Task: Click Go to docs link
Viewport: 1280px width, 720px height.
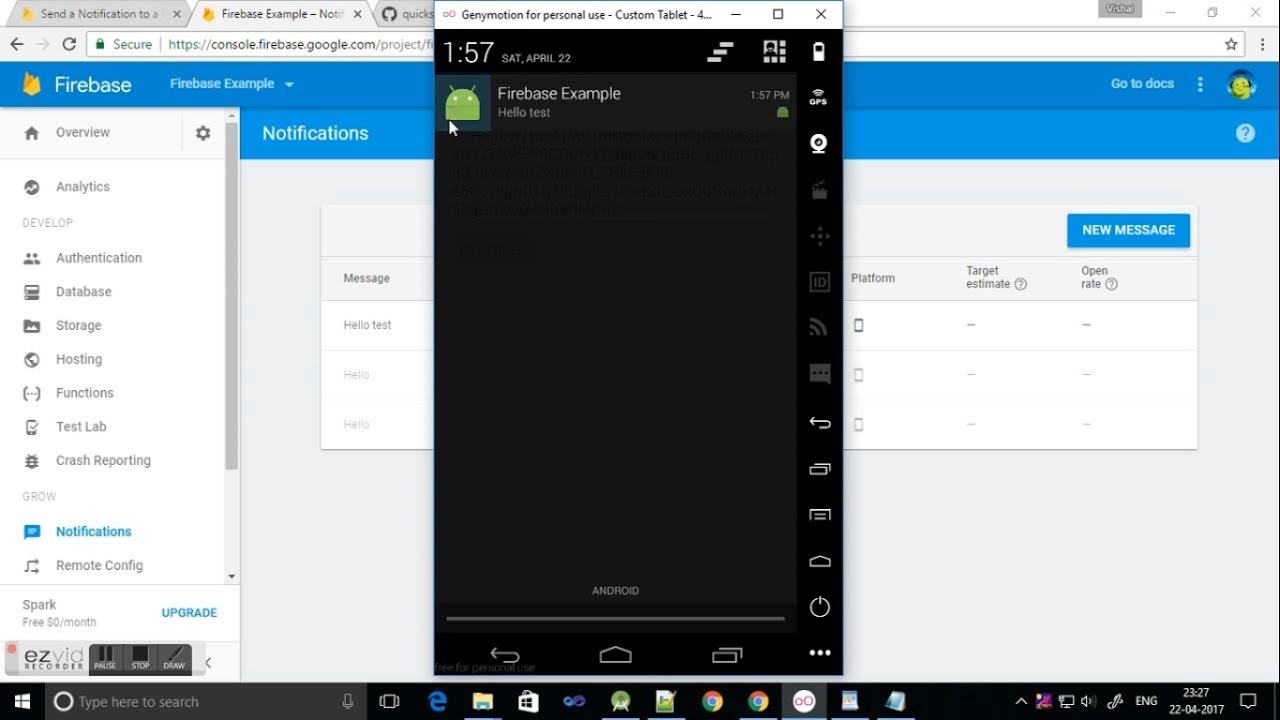Action: 1142,84
